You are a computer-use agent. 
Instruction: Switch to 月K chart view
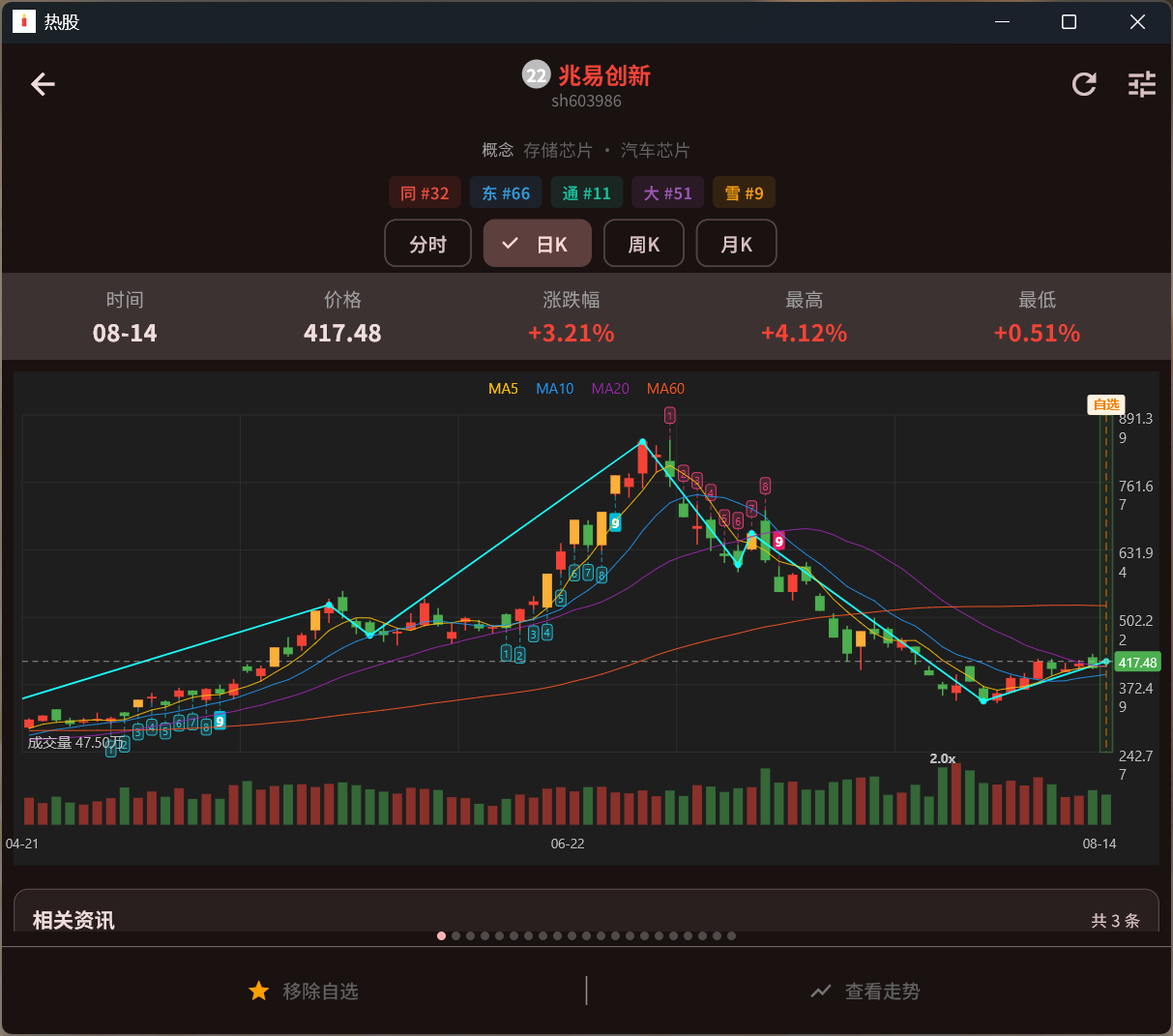coord(736,243)
